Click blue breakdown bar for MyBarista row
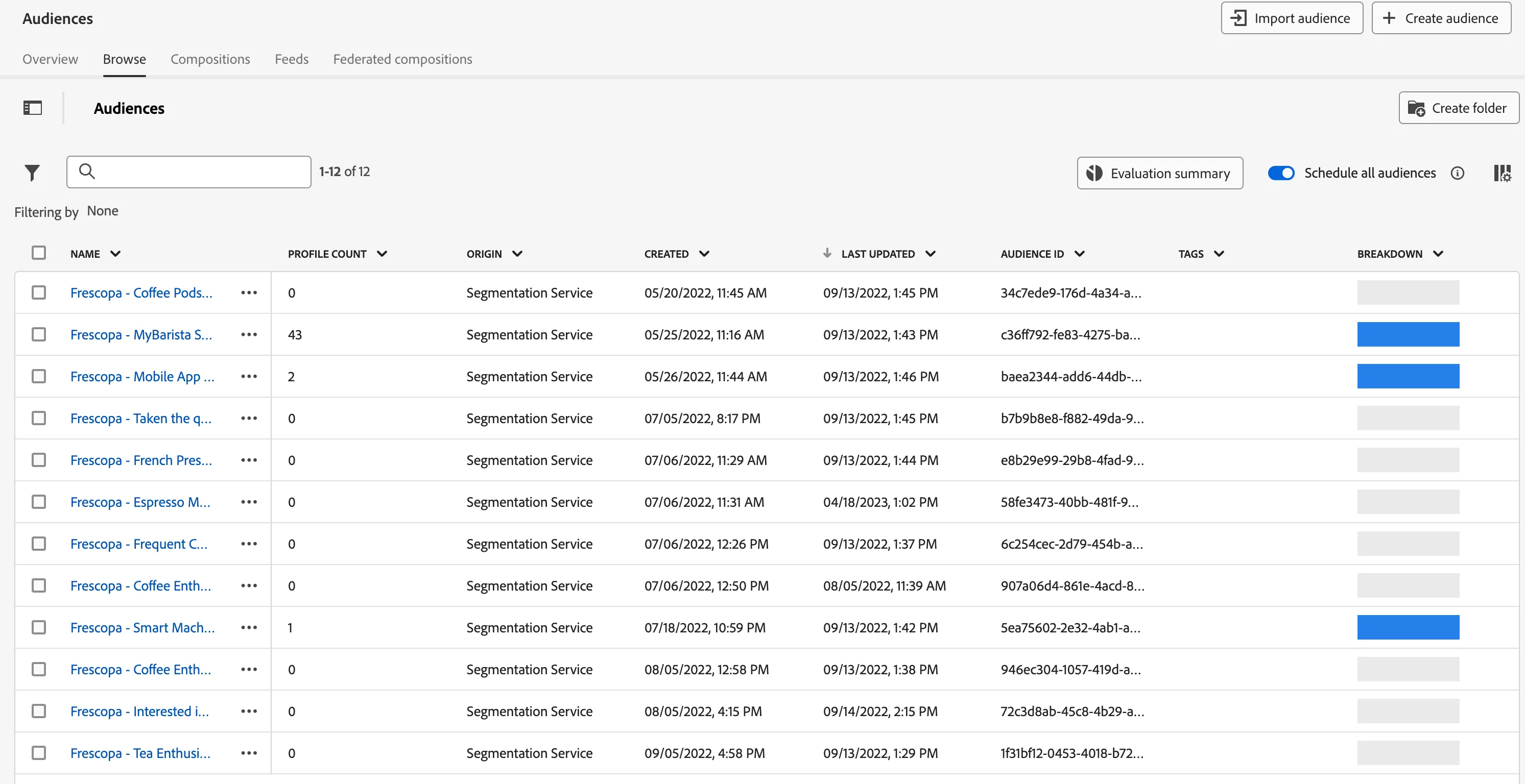The image size is (1525, 784). (1408, 334)
